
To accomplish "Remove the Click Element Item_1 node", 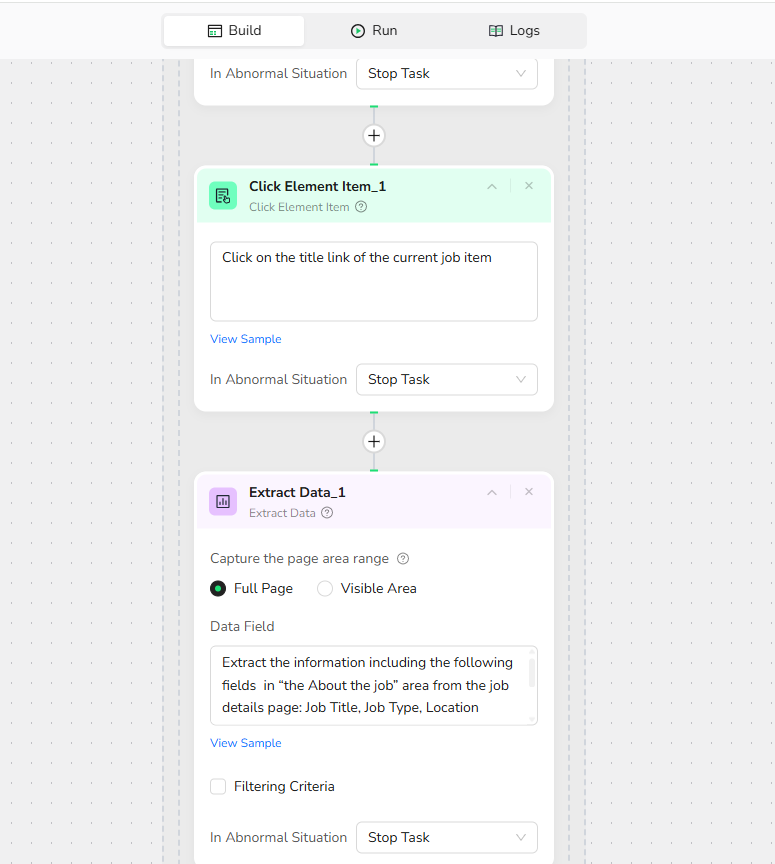I will [529, 186].
